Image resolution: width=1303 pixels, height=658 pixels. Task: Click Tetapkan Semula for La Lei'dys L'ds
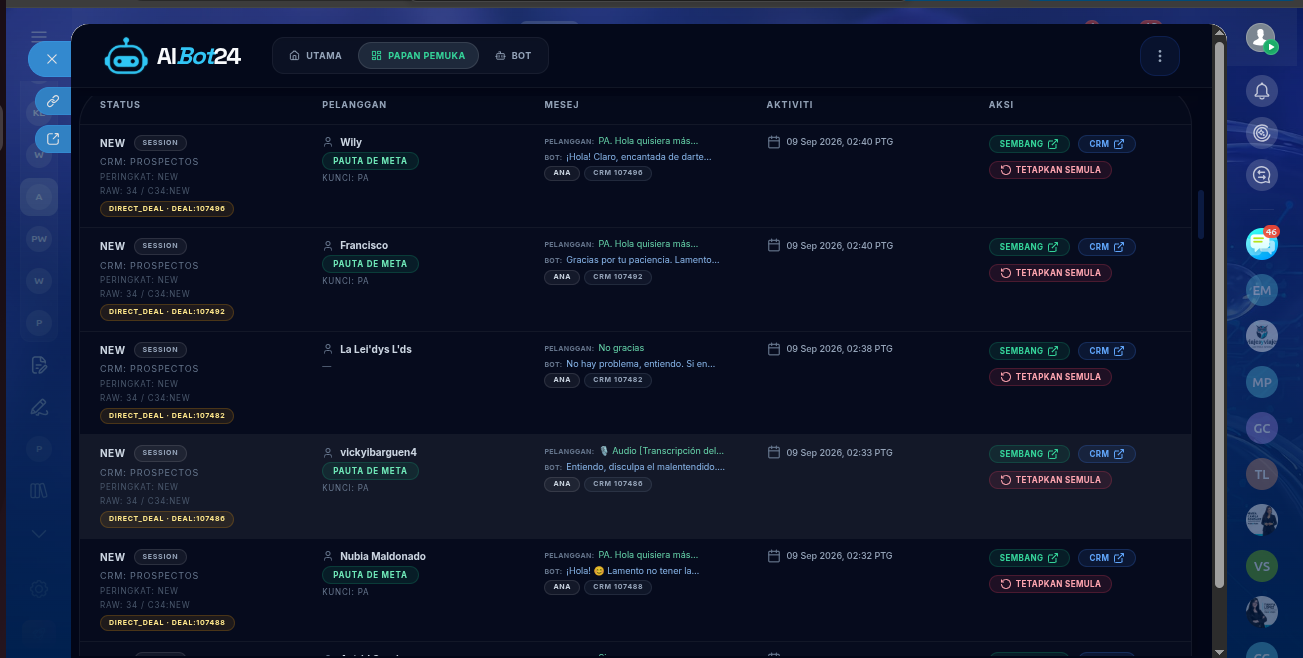point(1050,377)
